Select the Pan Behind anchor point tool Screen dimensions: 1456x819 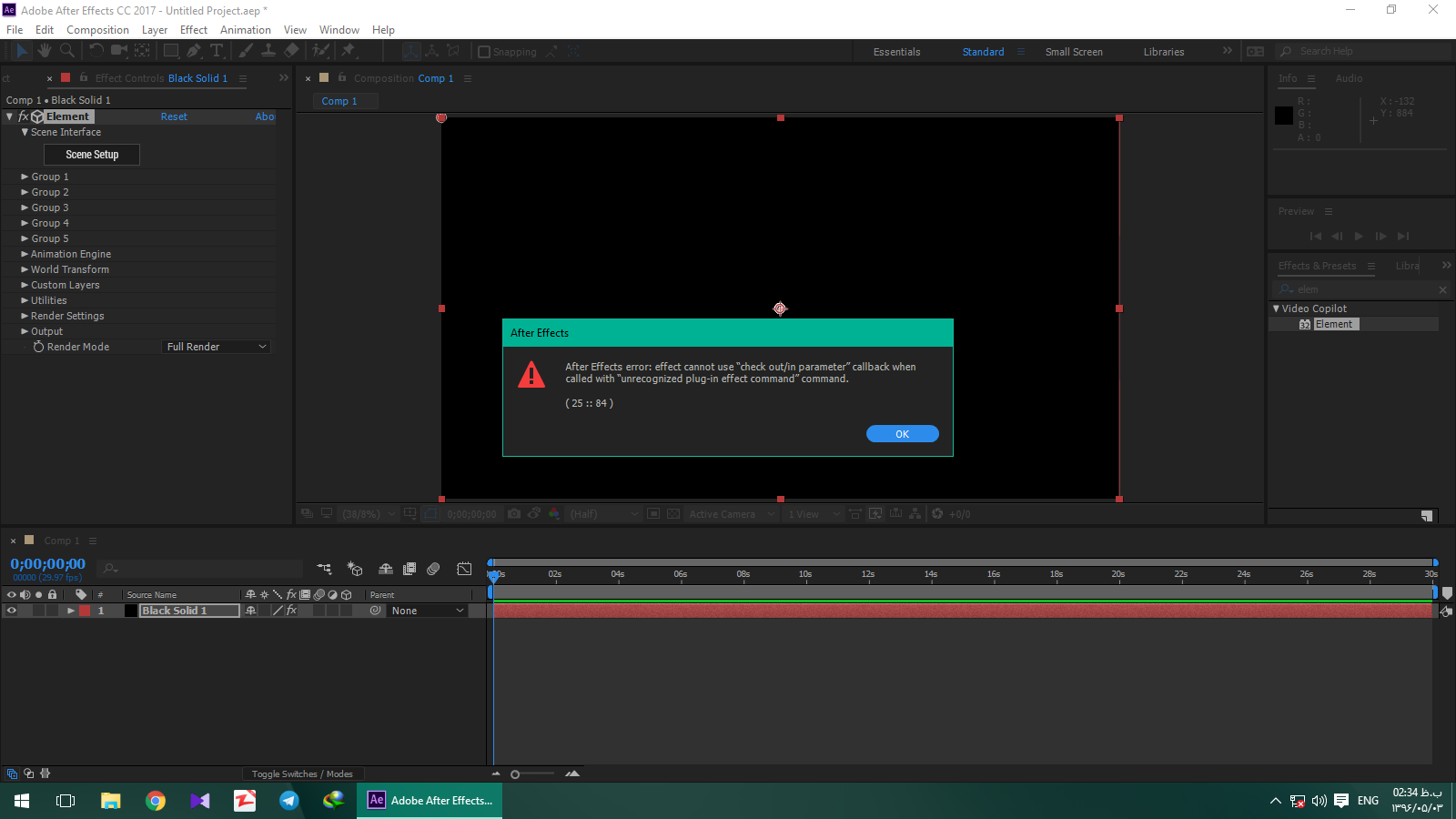click(142, 51)
